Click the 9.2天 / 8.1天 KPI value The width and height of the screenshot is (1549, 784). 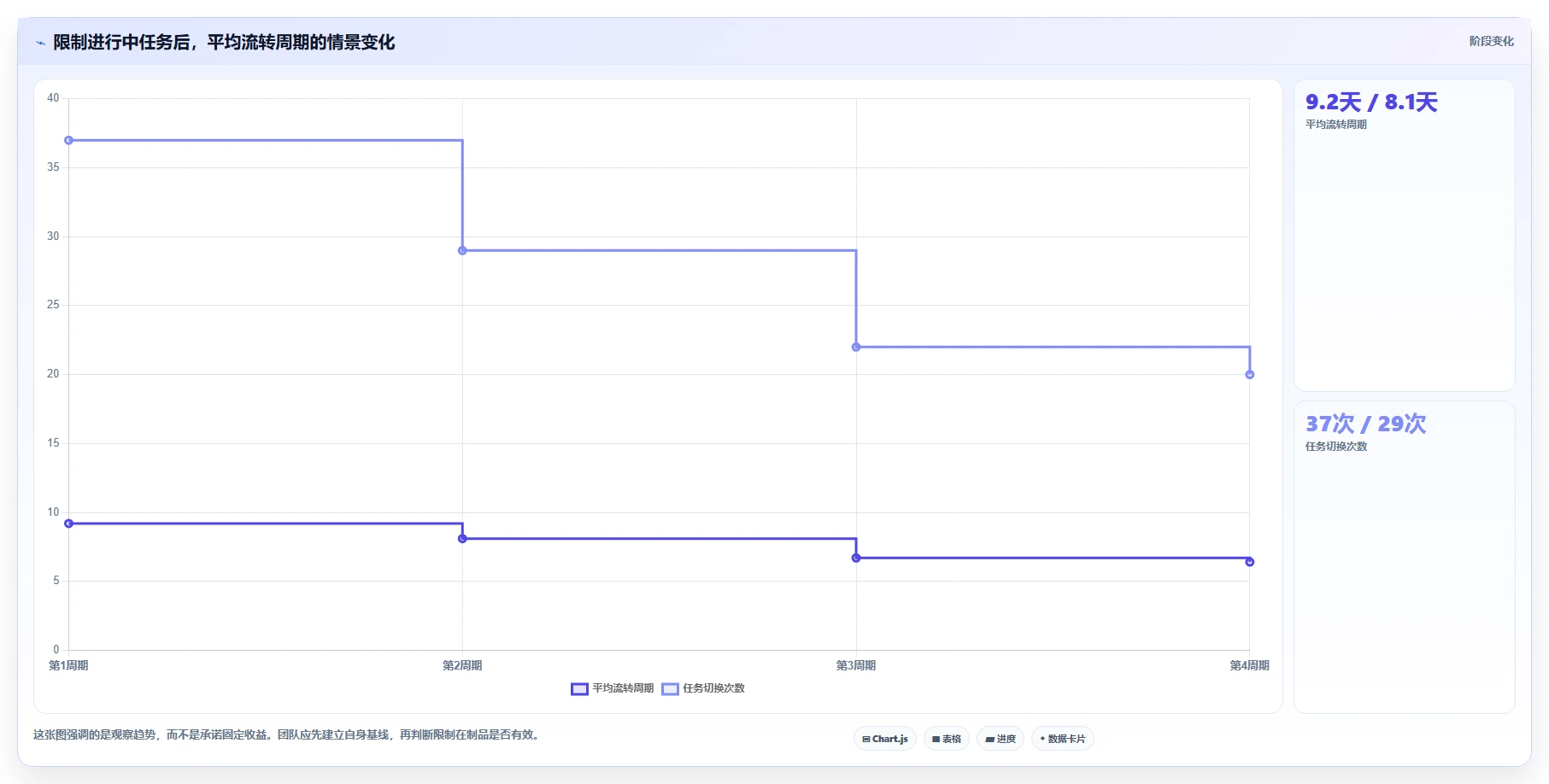coord(1371,102)
